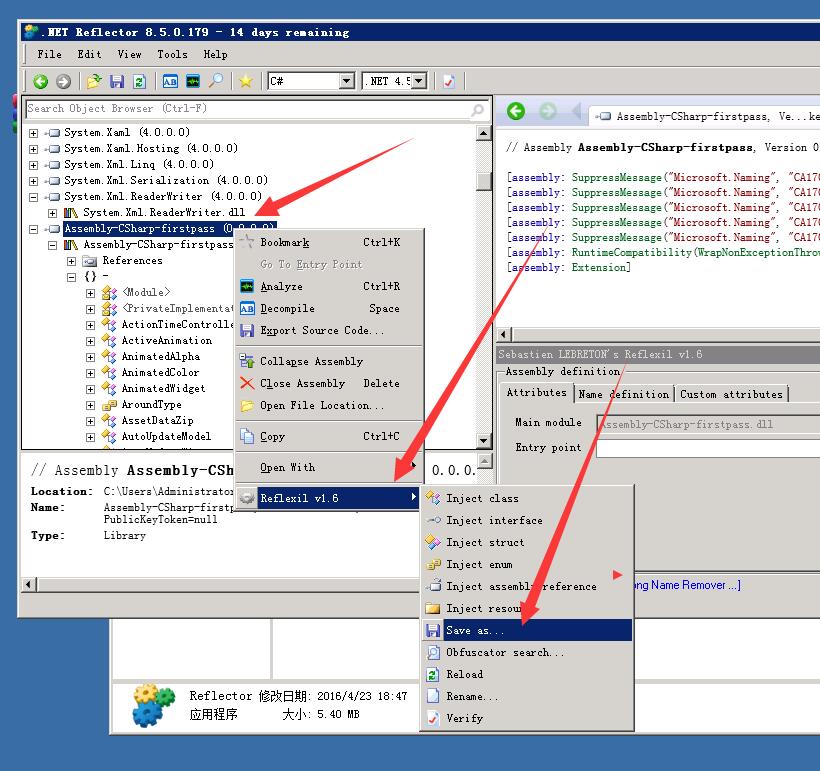Expand the System.Xml.Linq tree node
The width and height of the screenshot is (820, 771).
[x=33, y=165]
